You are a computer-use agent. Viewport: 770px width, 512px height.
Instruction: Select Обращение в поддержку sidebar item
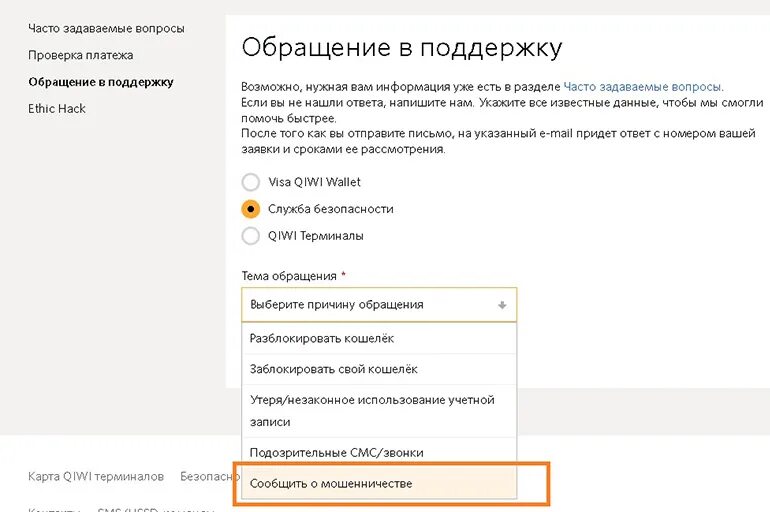click(x=101, y=82)
